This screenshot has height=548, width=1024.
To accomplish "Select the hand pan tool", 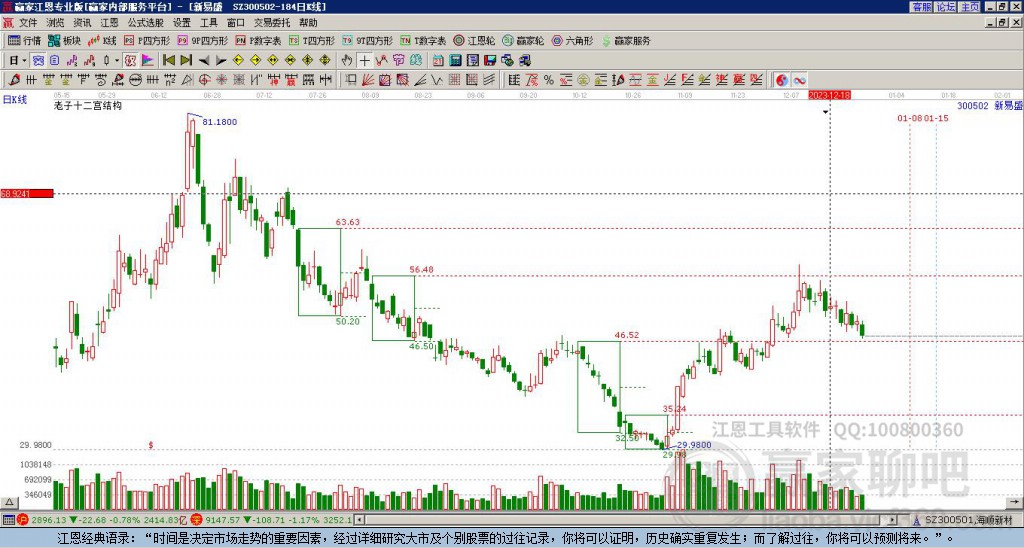I will (347, 61).
